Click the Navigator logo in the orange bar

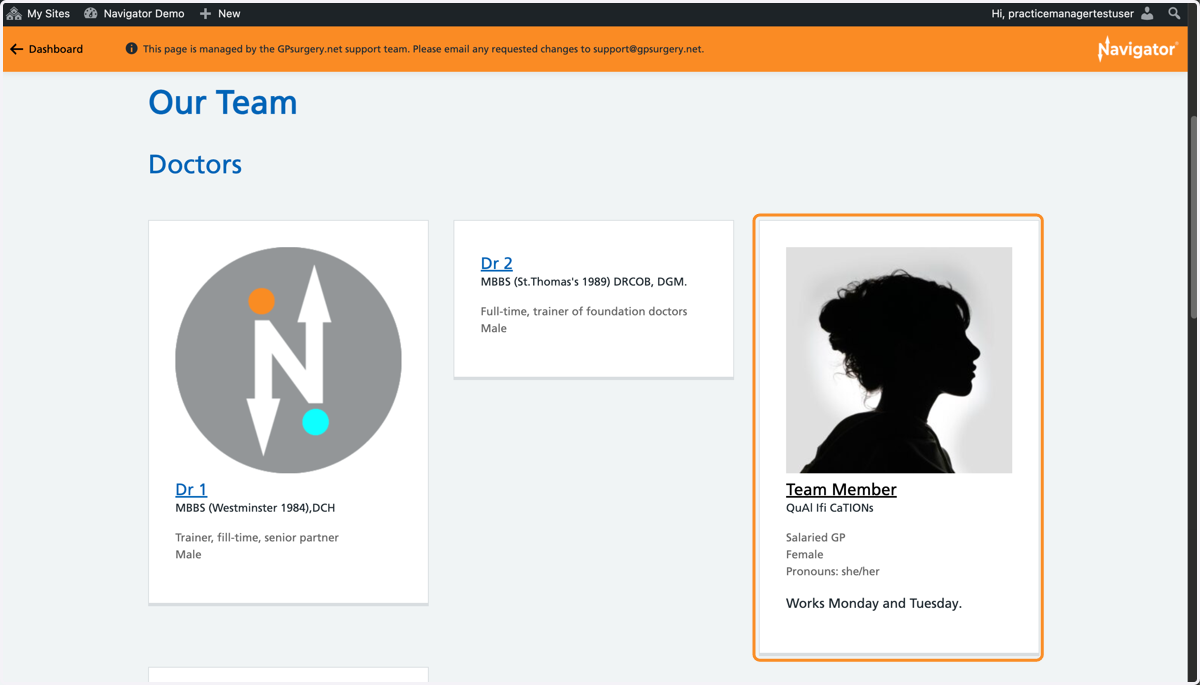[x=1137, y=49]
